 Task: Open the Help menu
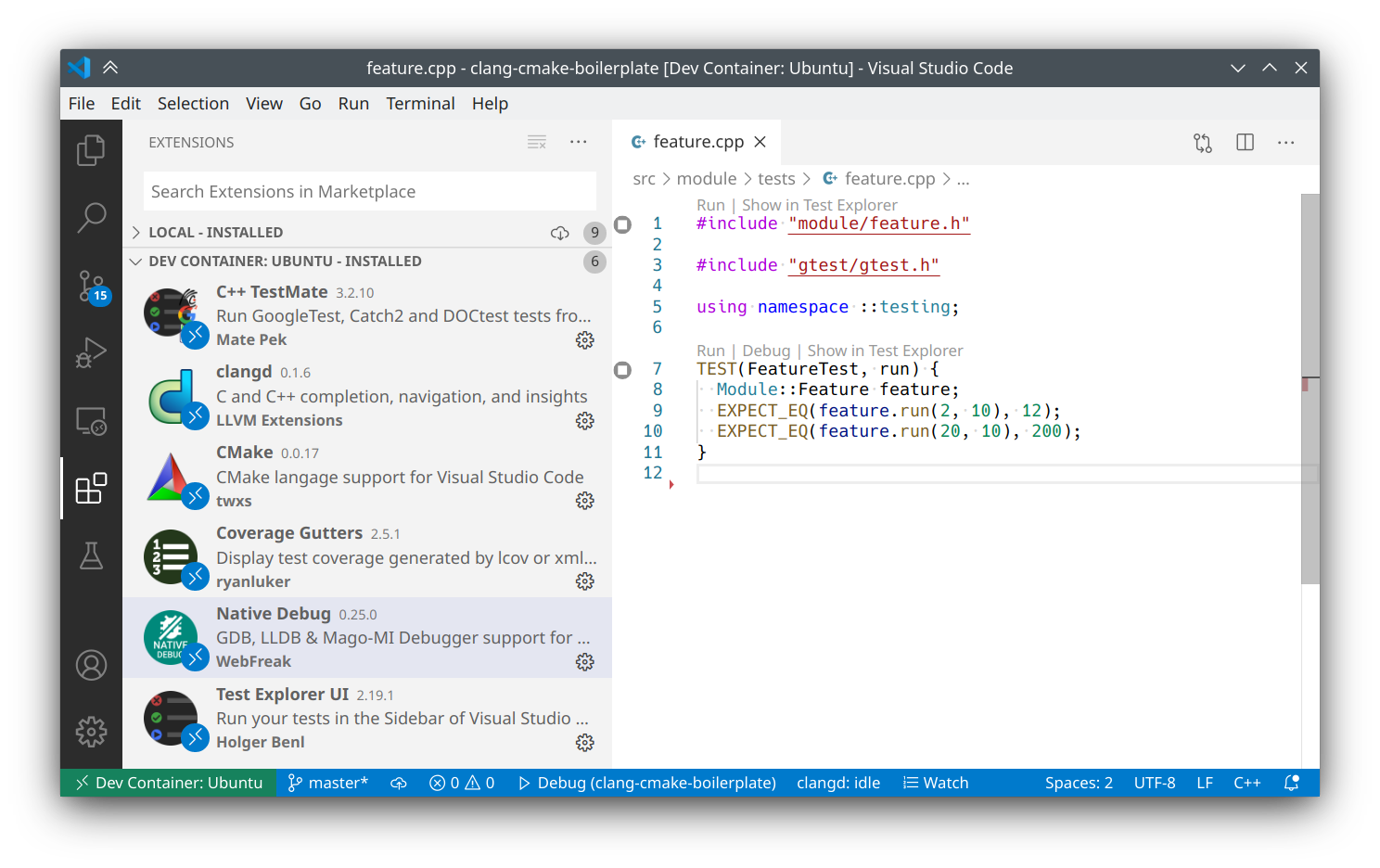tap(490, 104)
